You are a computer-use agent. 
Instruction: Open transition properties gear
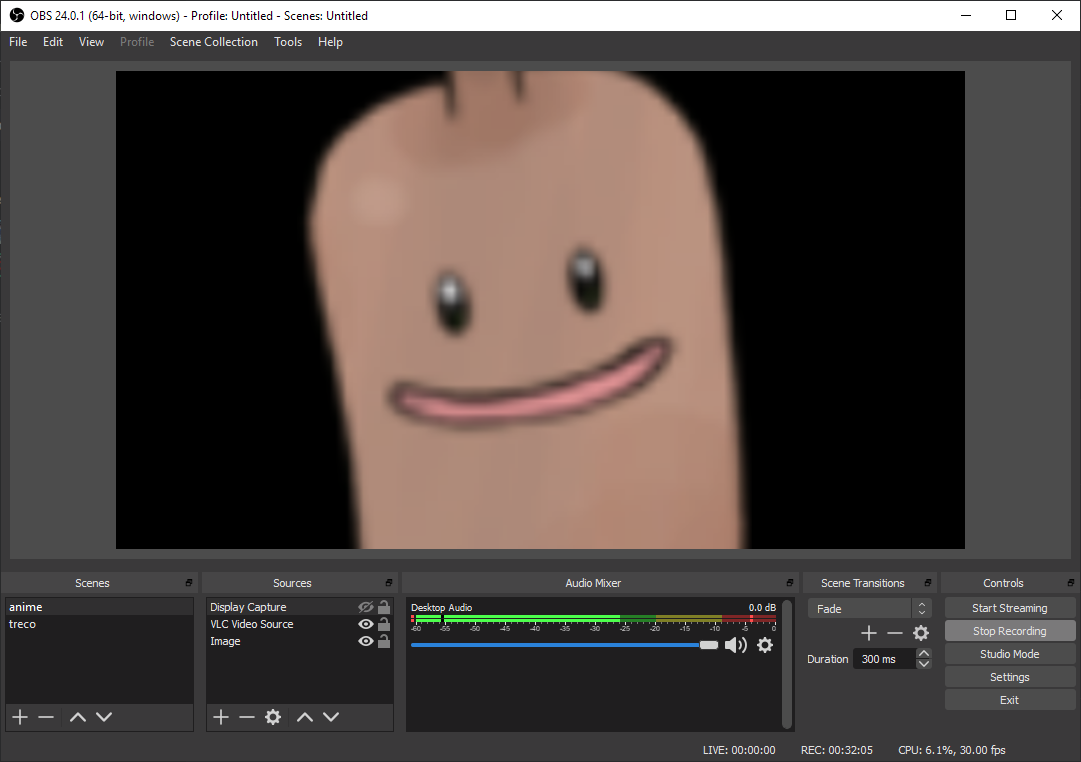921,633
